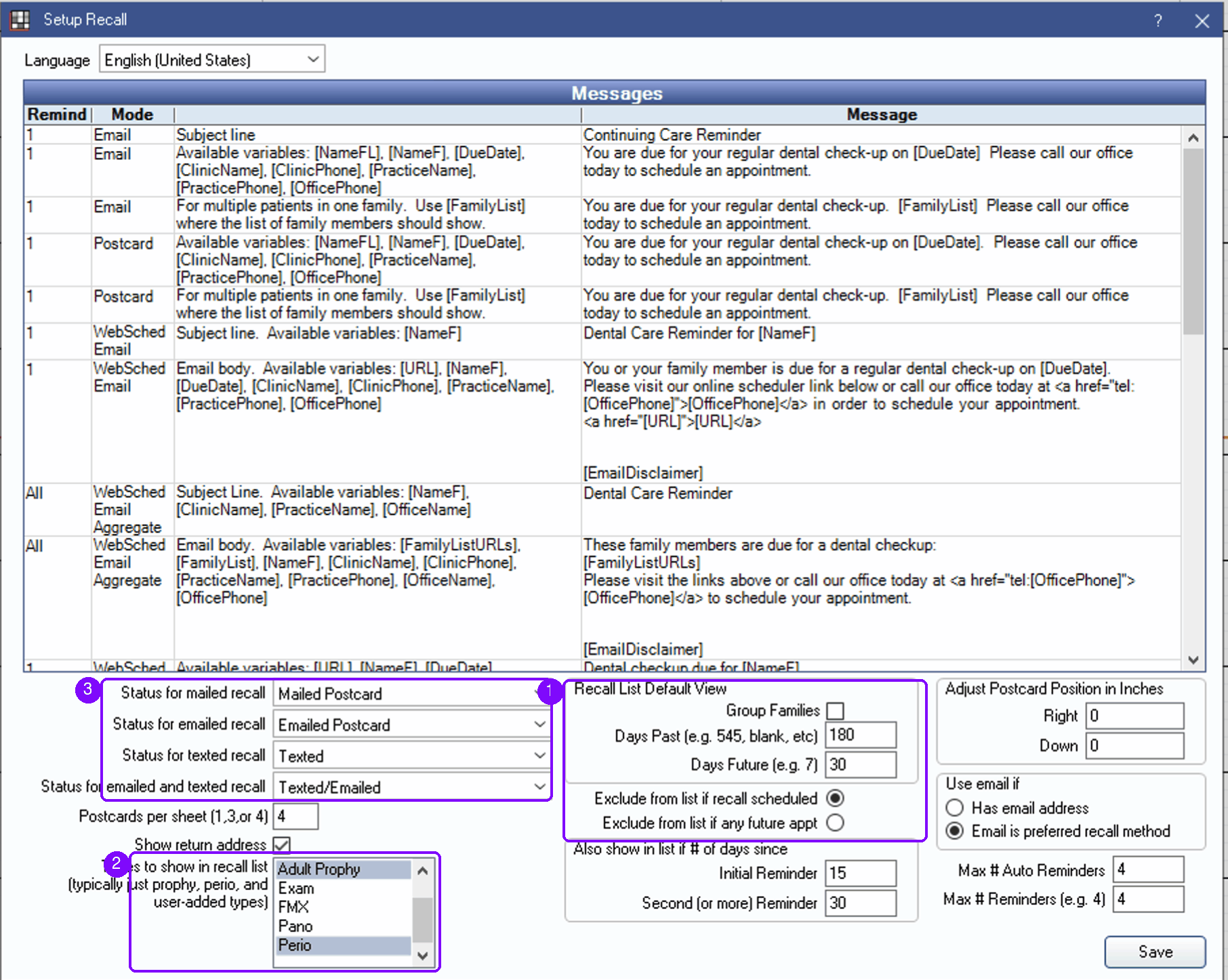Click the Max # Reminders field

coord(1149,899)
